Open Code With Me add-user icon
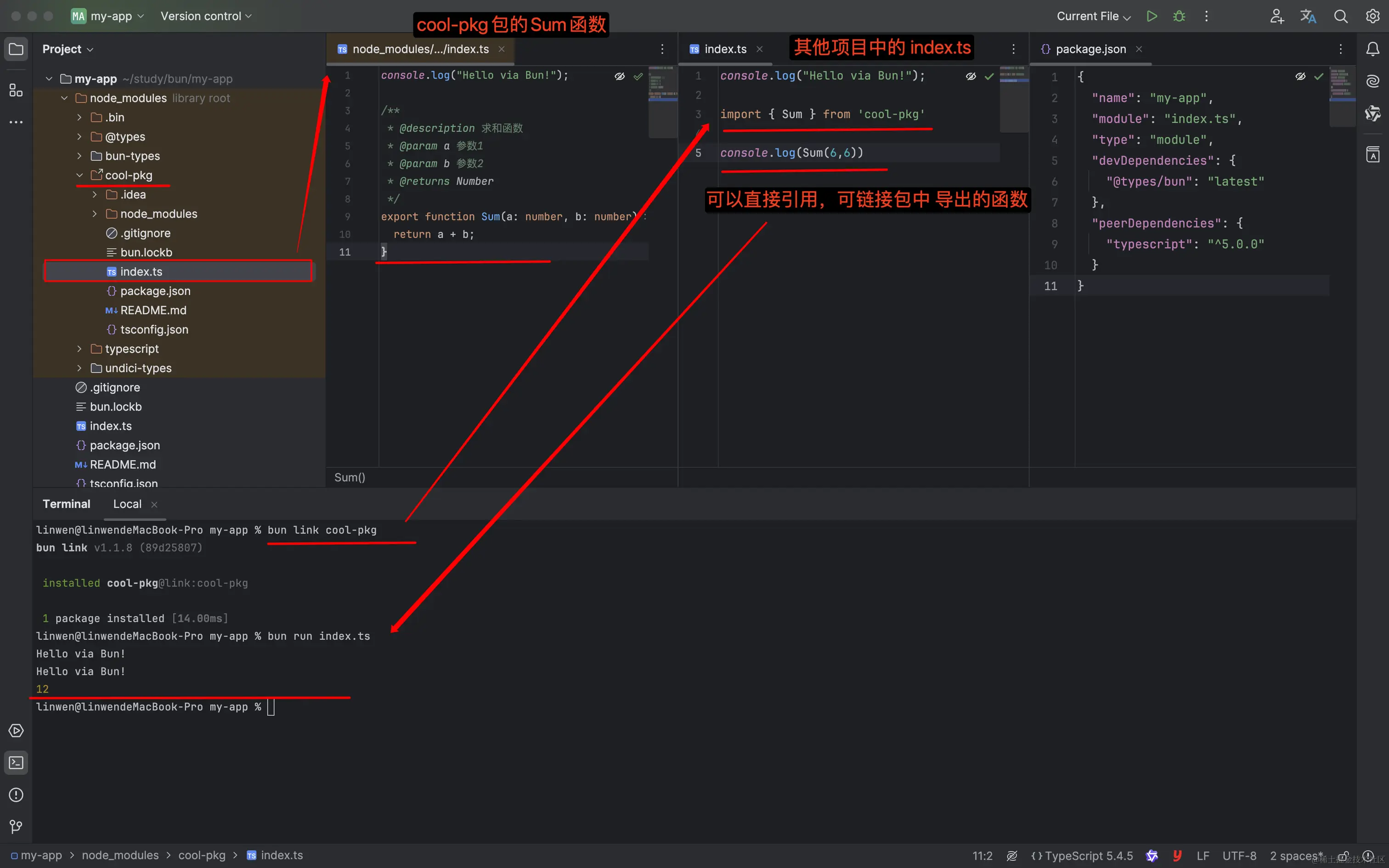The height and width of the screenshot is (868, 1389). [x=1276, y=16]
